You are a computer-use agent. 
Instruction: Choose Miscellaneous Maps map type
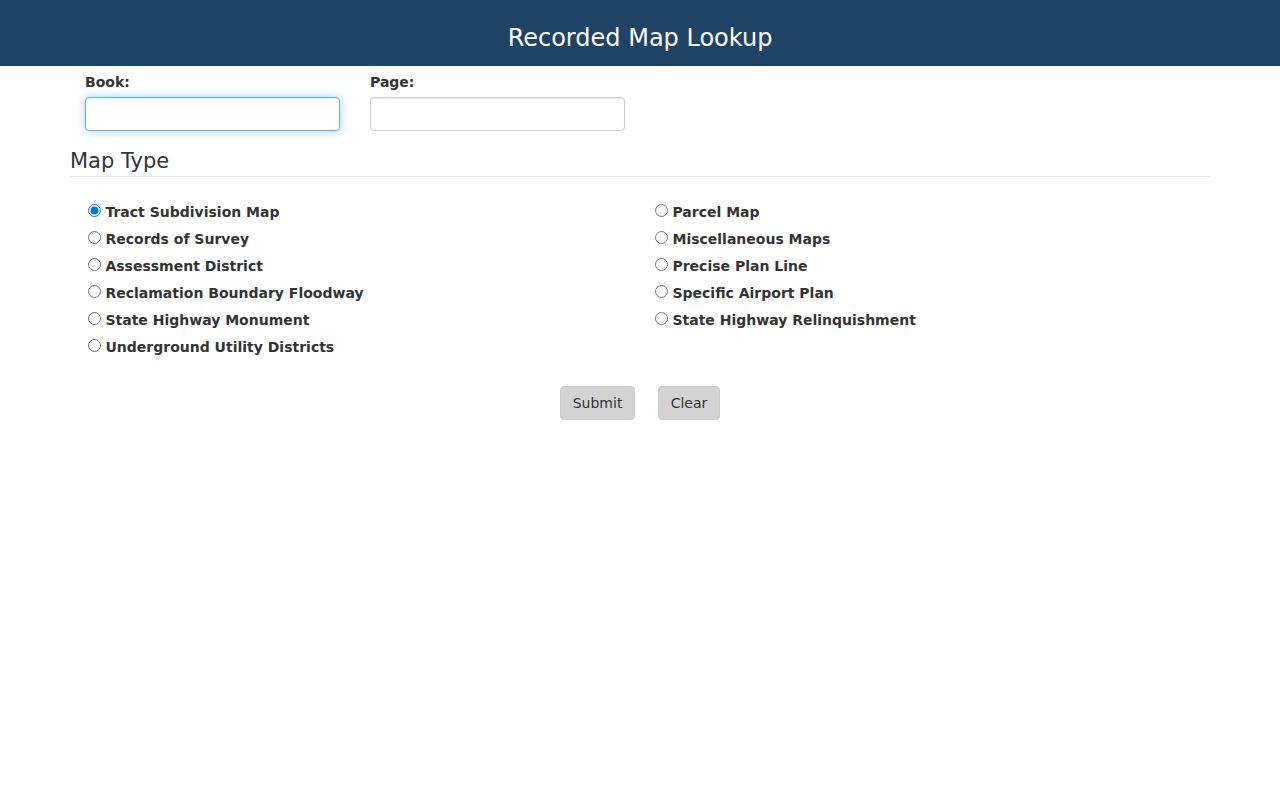click(661, 238)
